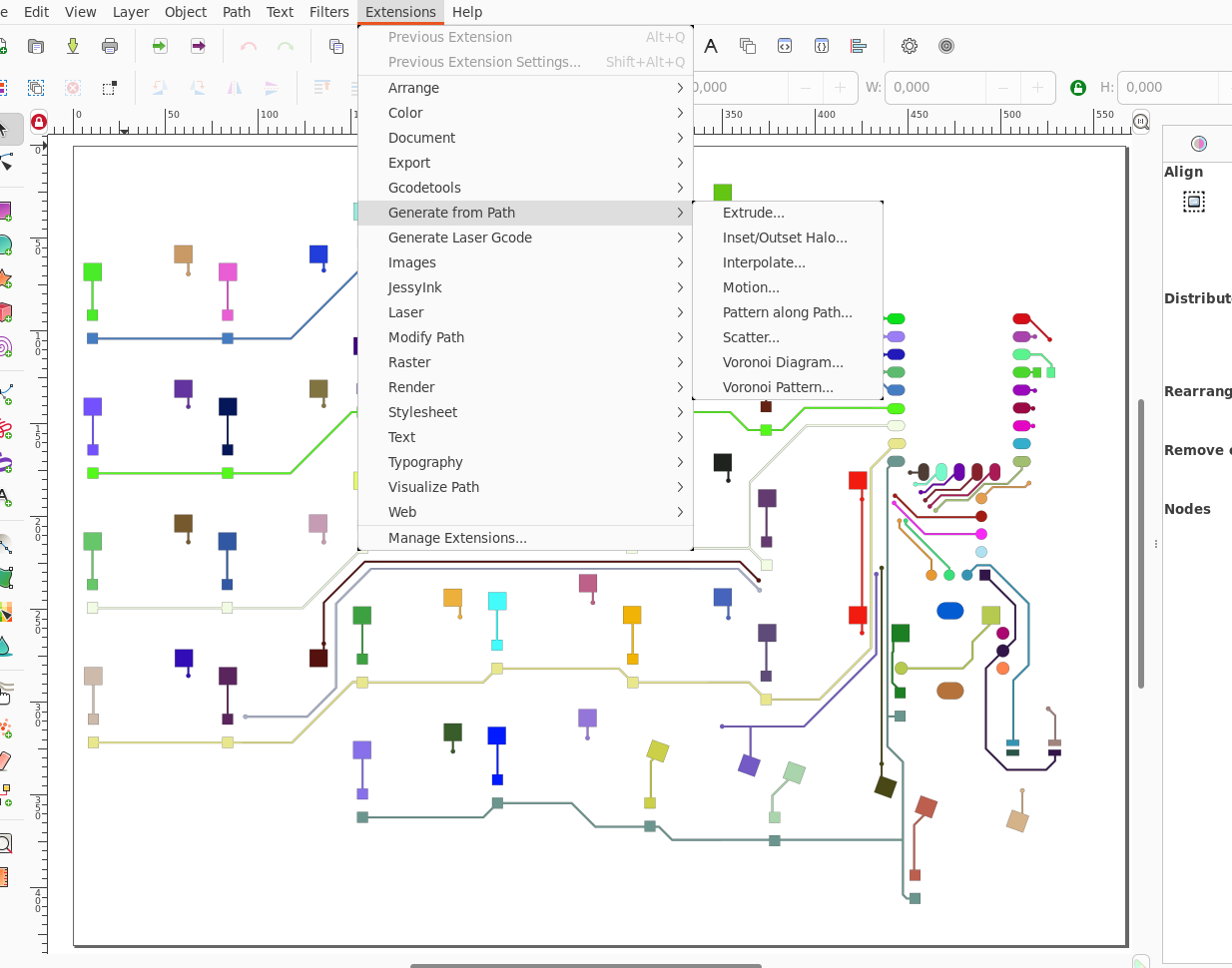Choose Motion... from the submenu
Viewport: 1232px width, 968px height.
(788, 287)
